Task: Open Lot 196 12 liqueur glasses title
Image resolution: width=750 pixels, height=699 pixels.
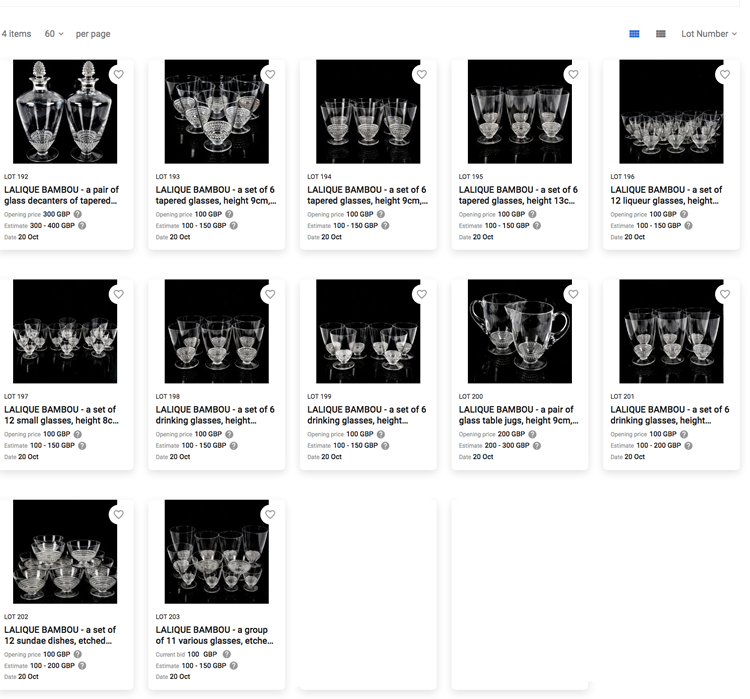Action: [x=666, y=195]
